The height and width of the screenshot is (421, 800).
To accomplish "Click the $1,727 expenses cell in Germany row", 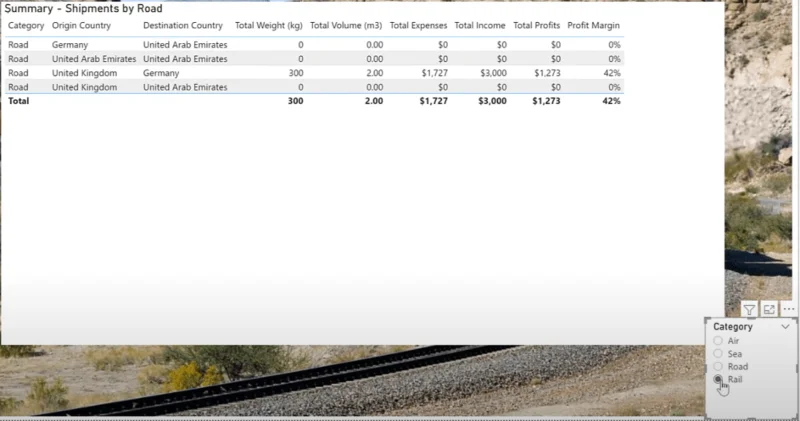I will [435, 73].
